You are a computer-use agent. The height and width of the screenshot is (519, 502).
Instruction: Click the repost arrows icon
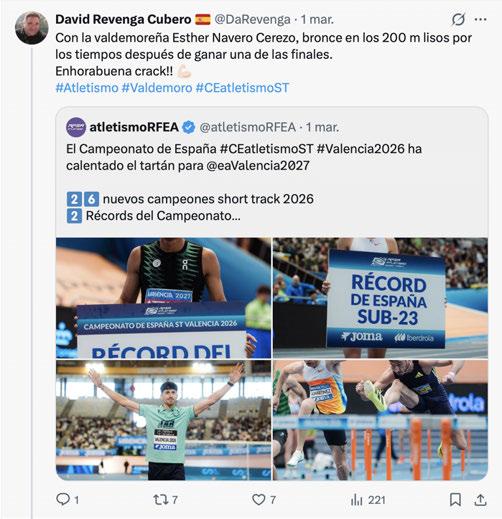click(x=160, y=500)
